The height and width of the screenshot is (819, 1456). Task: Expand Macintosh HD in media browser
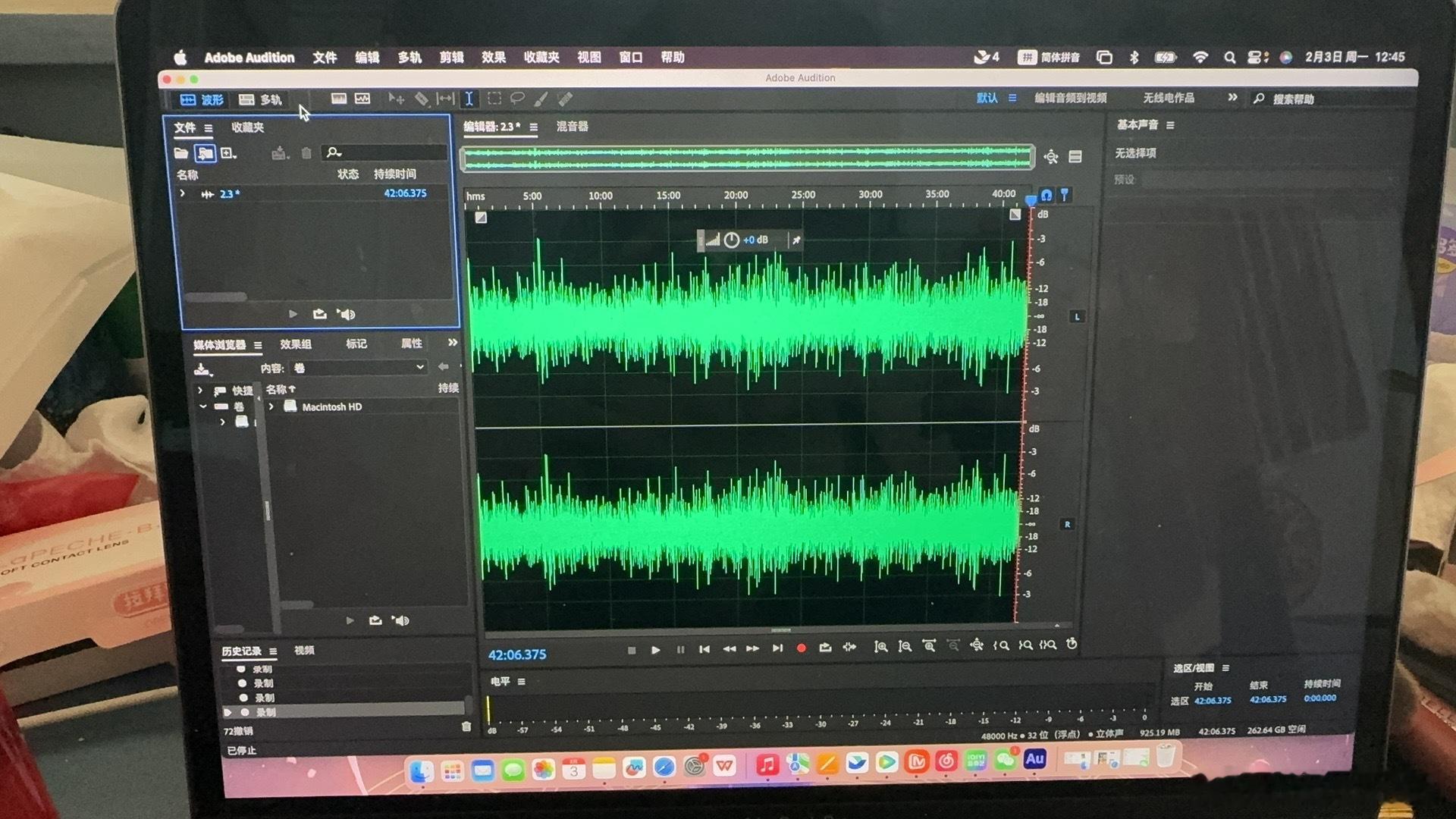pos(271,406)
